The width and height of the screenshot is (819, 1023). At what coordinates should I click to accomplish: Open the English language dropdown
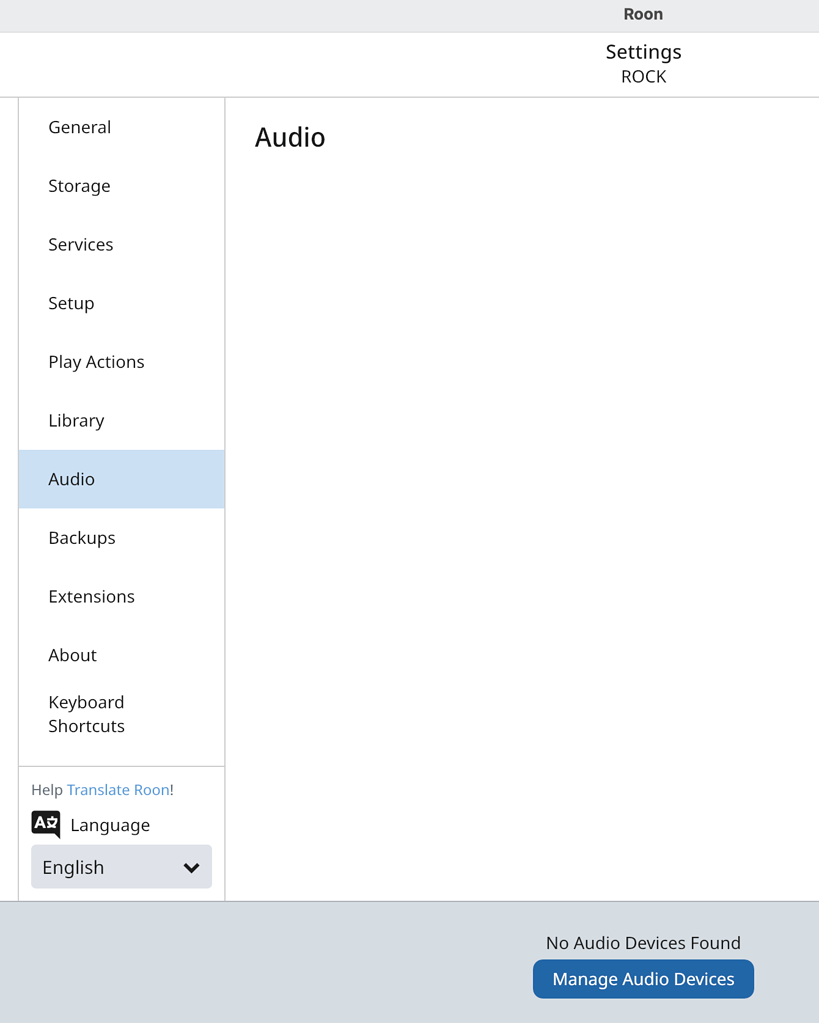coord(120,867)
